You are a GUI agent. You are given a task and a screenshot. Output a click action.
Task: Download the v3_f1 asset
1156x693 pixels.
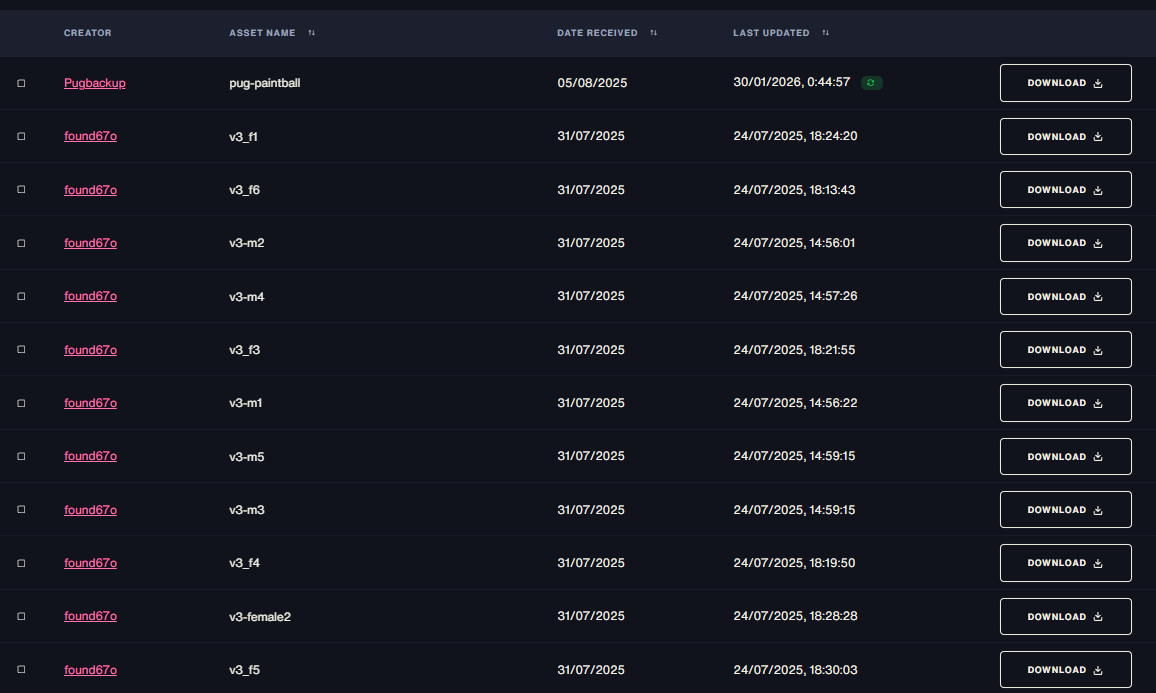pos(1065,136)
